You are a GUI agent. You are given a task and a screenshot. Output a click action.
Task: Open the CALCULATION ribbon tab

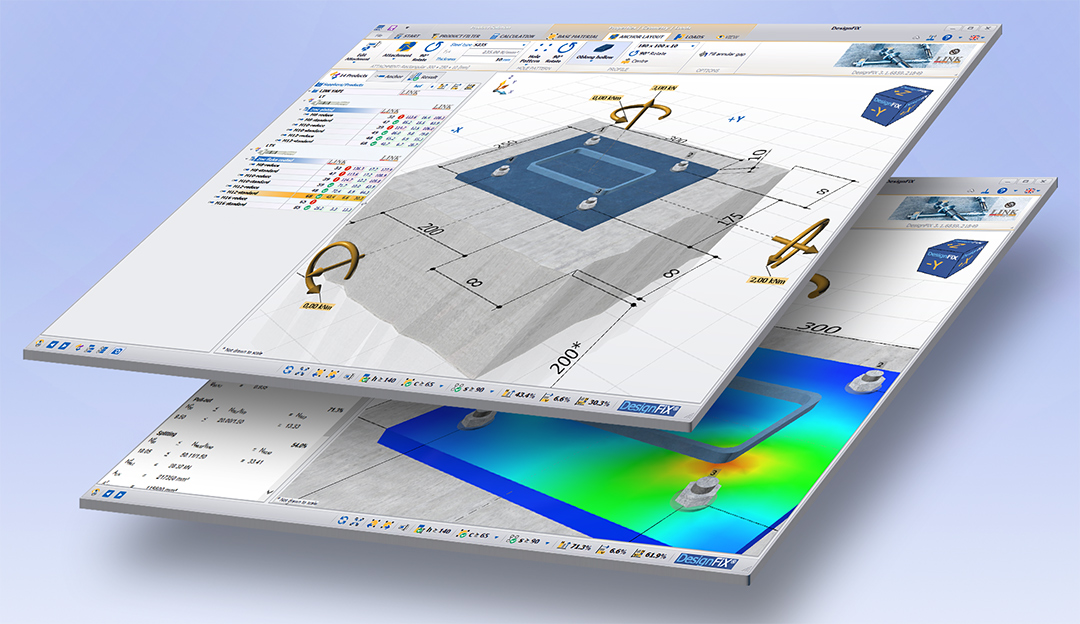[513, 36]
